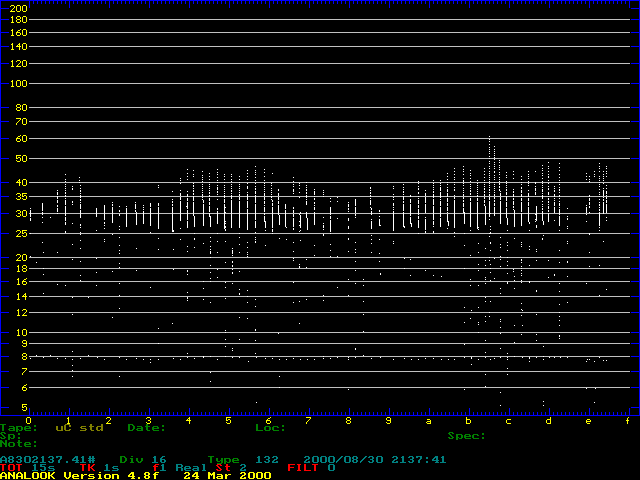Click the 'Note:' field label
This screenshot has height=480, width=640.
19,444
